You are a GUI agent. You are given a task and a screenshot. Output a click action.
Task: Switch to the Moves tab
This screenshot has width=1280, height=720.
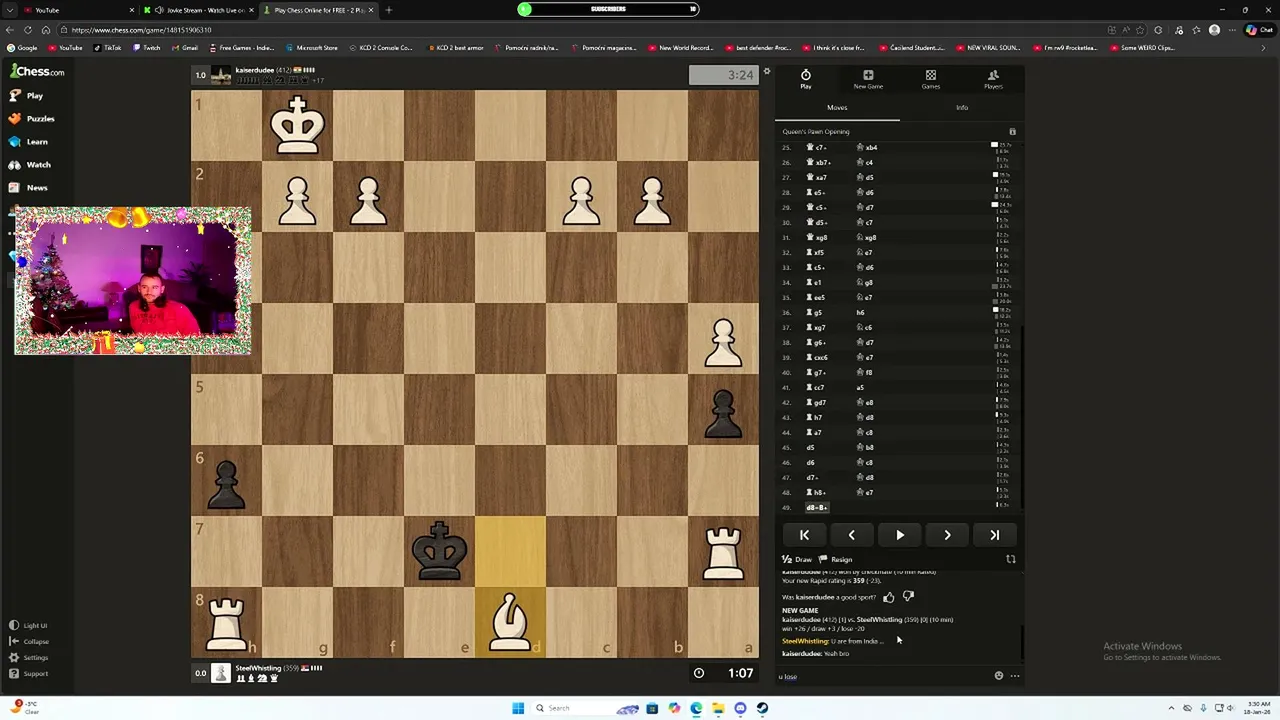(x=837, y=108)
